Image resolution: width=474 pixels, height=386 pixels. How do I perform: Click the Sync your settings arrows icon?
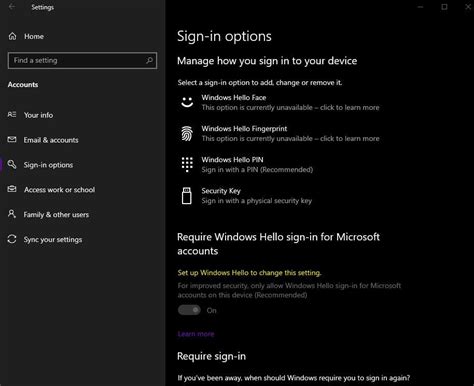click(x=12, y=239)
